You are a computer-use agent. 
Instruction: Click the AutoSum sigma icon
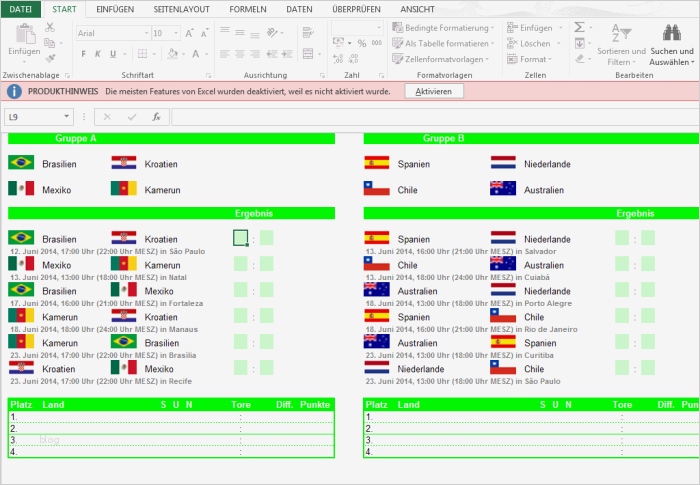(x=579, y=27)
